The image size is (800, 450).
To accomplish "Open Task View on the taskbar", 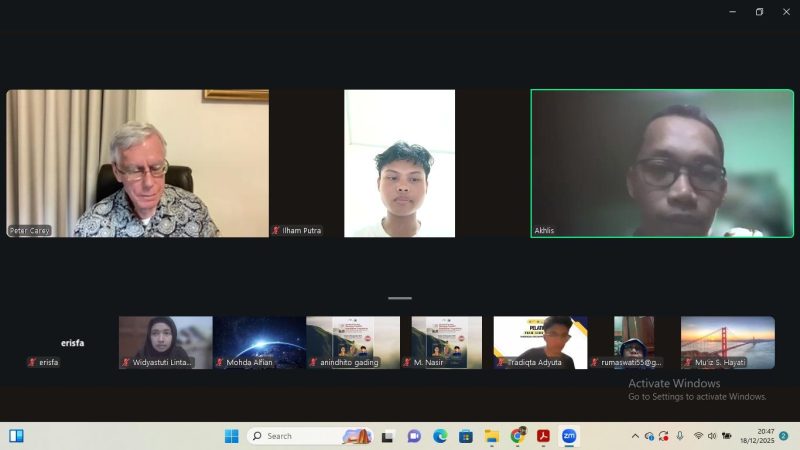I will [387, 436].
